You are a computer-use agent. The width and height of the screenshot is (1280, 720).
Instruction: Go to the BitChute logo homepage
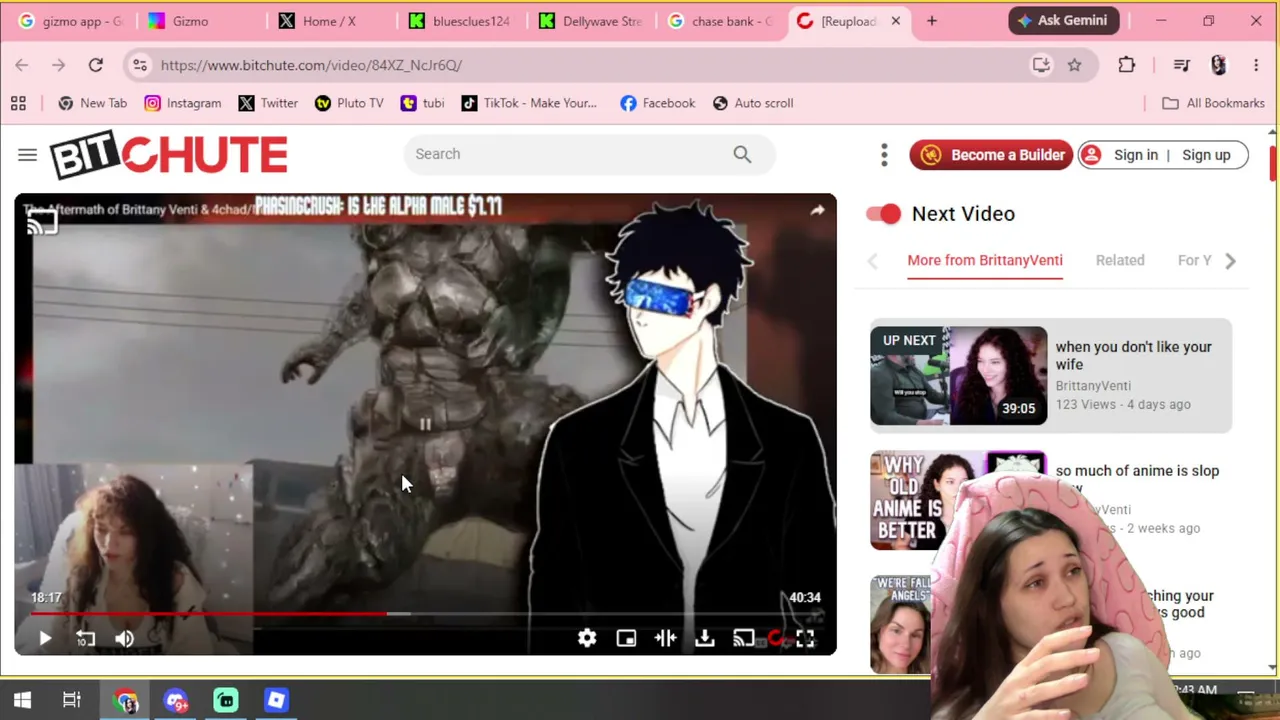169,155
